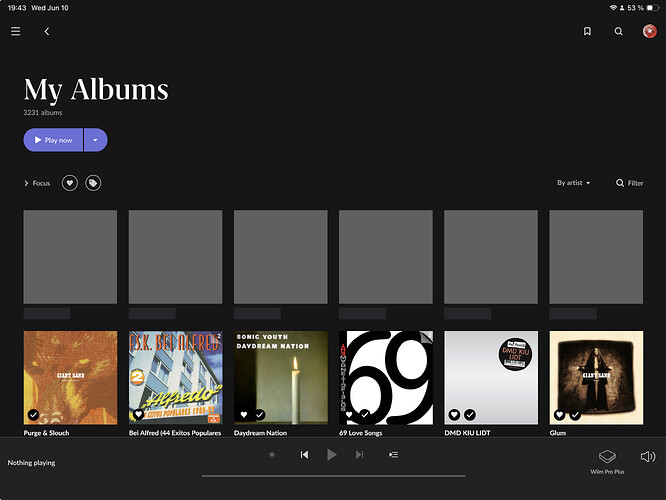Toggle the heart on Bei Alfred cover

[x=138, y=414]
